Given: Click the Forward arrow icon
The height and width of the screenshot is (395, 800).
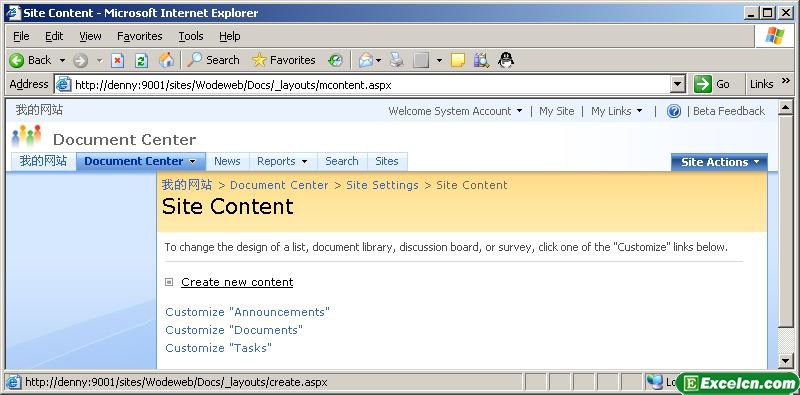Looking at the screenshot, I should click(x=80, y=61).
